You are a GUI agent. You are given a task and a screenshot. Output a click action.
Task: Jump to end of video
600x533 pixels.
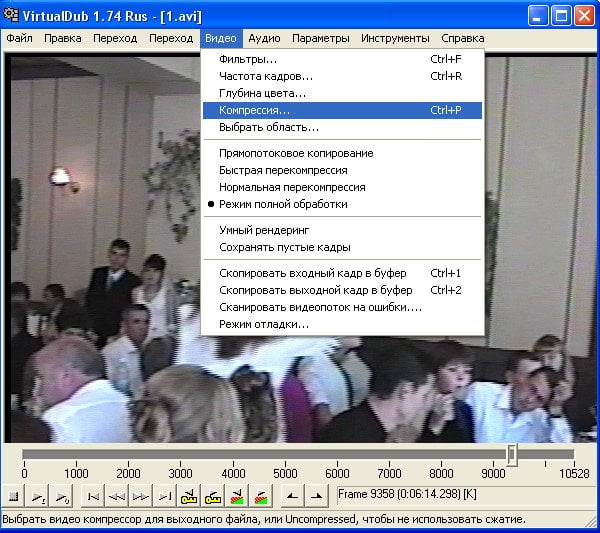166,495
